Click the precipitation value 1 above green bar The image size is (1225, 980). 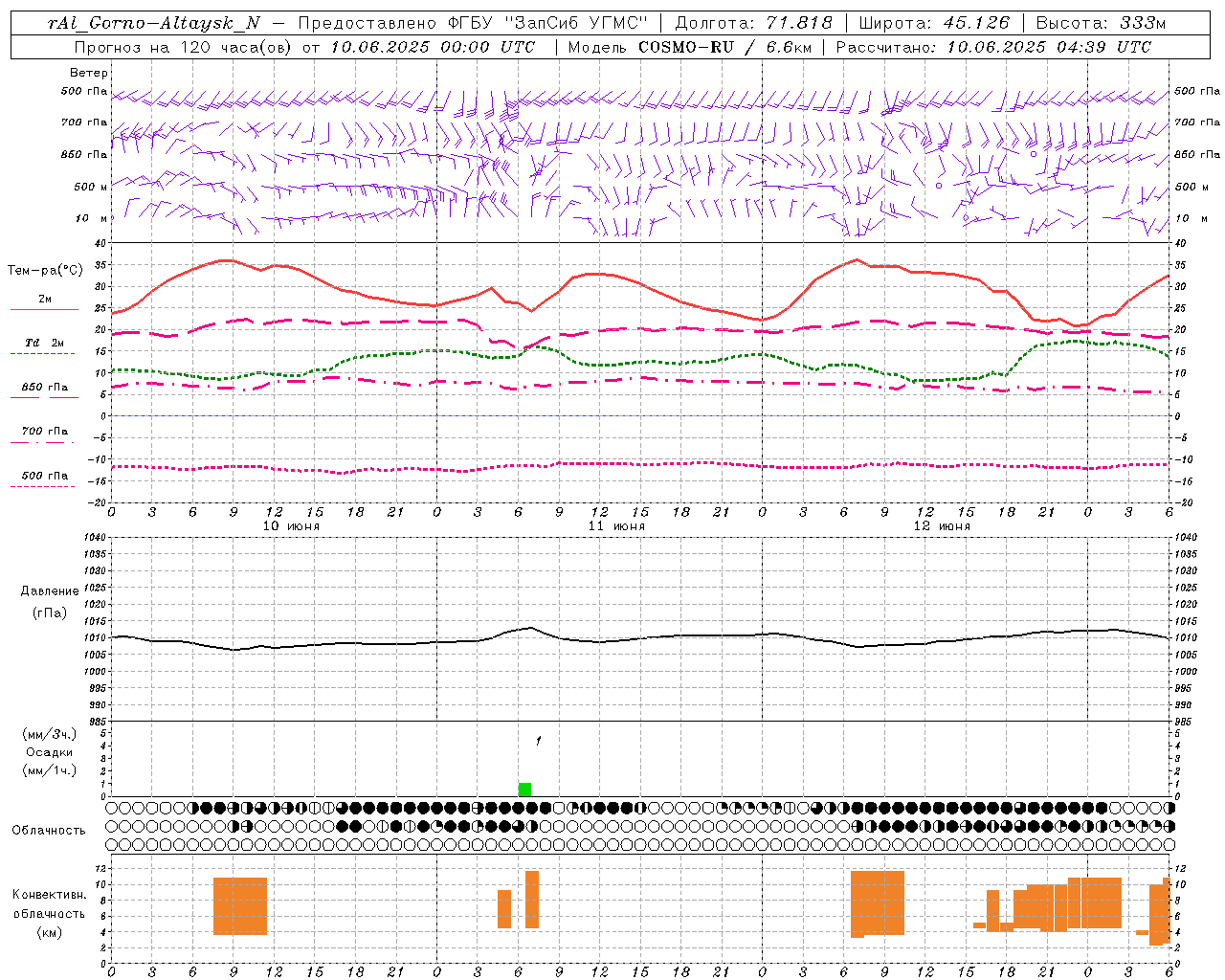[538, 741]
